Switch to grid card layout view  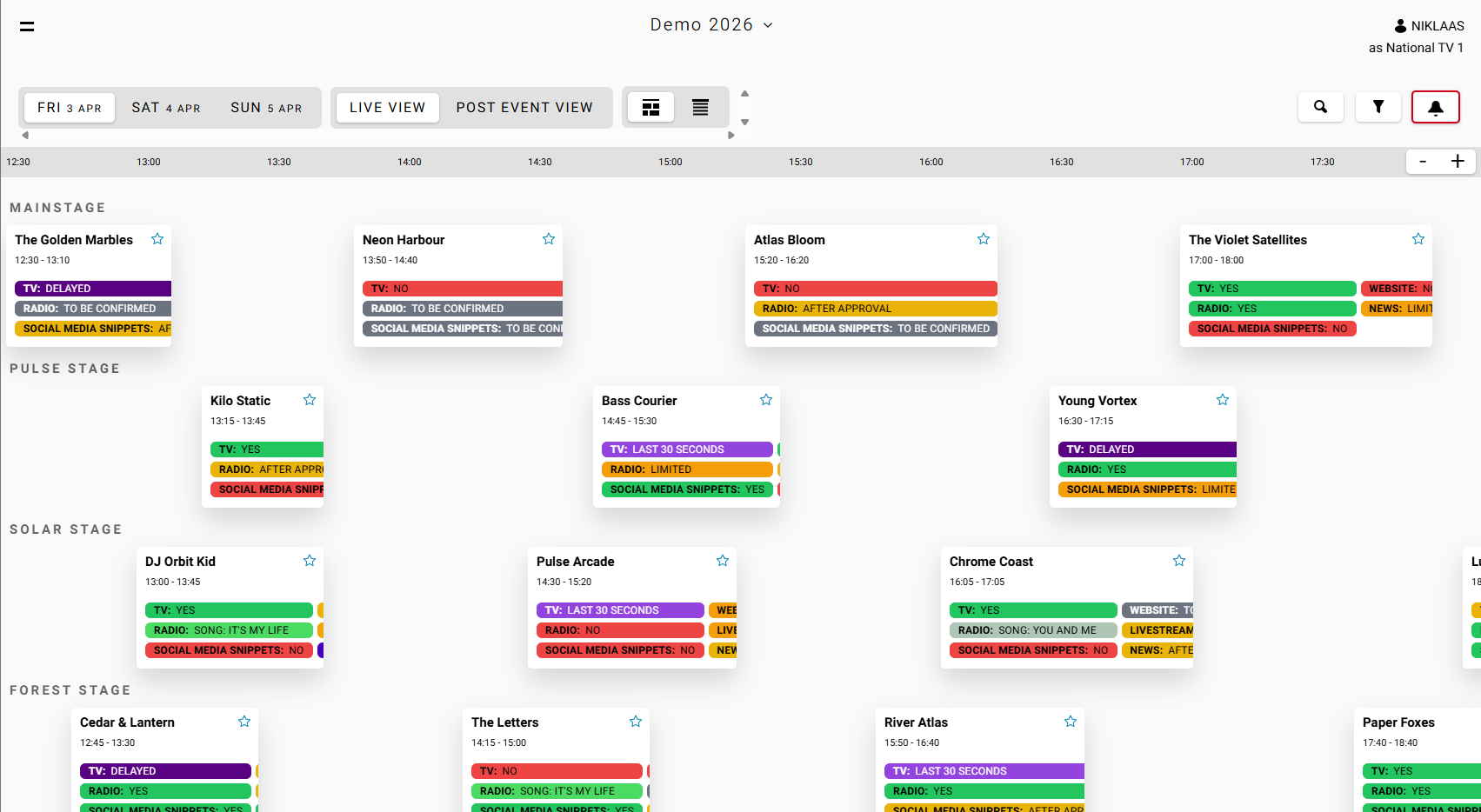point(650,107)
